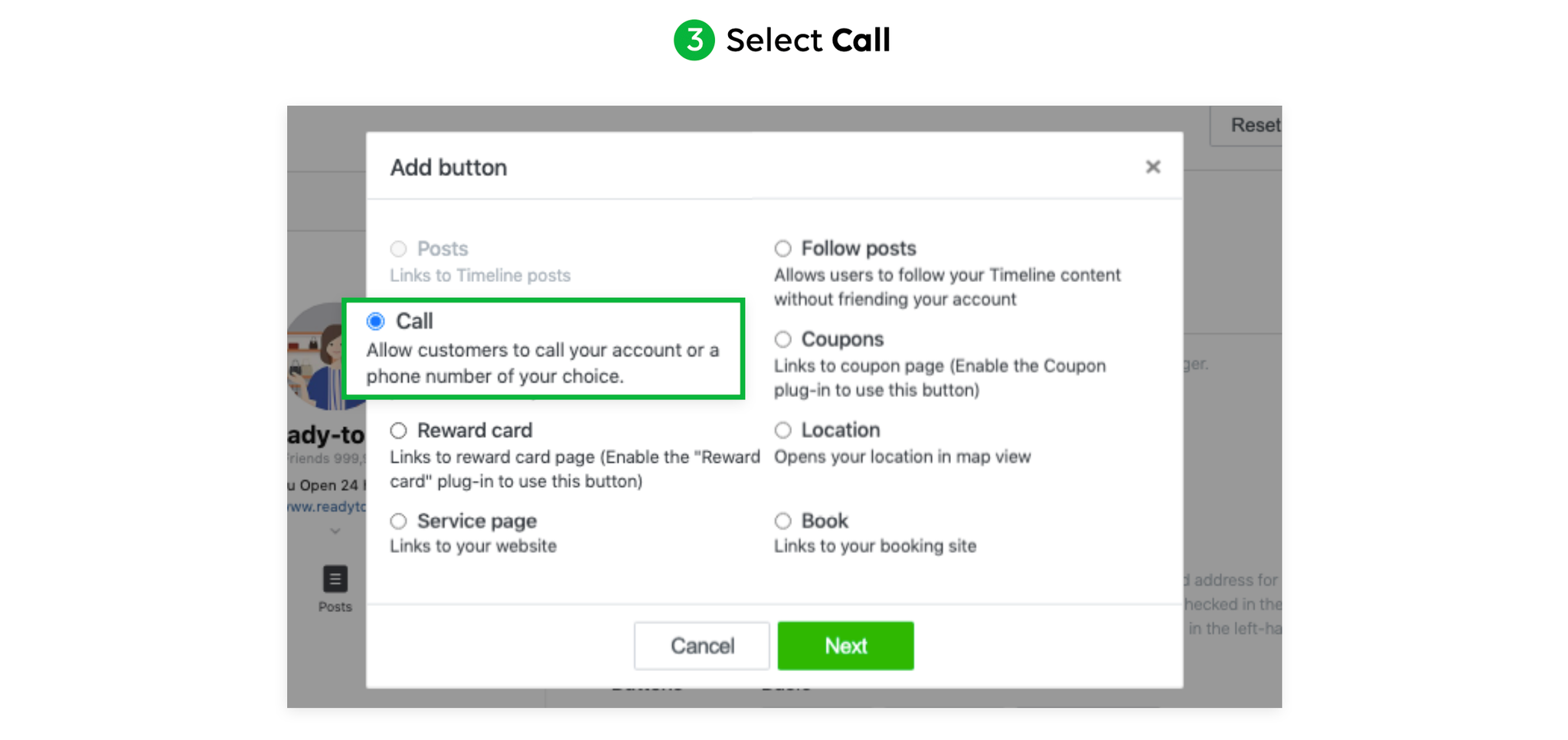
Task: Select the Reward card radio option
Action: (398, 431)
